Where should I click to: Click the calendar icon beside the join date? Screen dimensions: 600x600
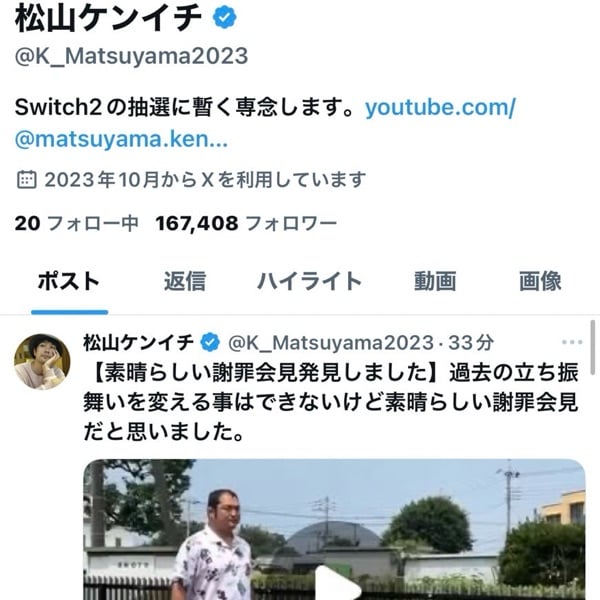tap(27, 179)
